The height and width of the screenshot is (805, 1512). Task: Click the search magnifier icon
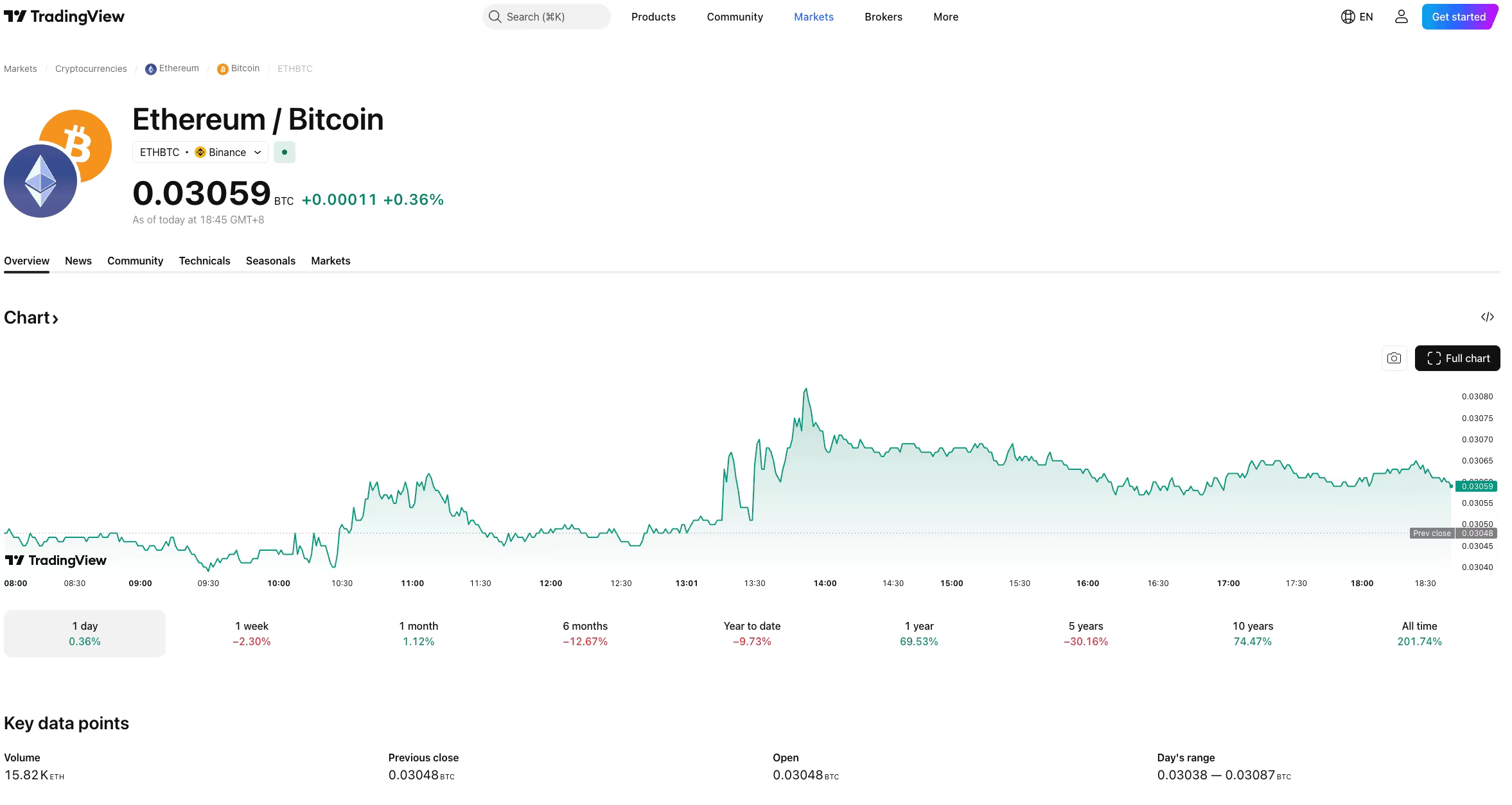[x=495, y=17]
